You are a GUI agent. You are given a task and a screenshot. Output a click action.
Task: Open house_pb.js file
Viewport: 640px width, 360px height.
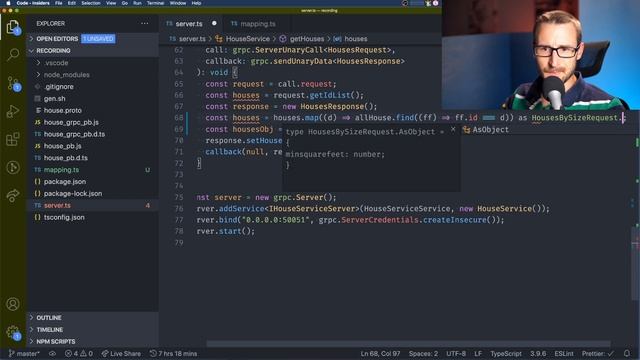(x=62, y=146)
